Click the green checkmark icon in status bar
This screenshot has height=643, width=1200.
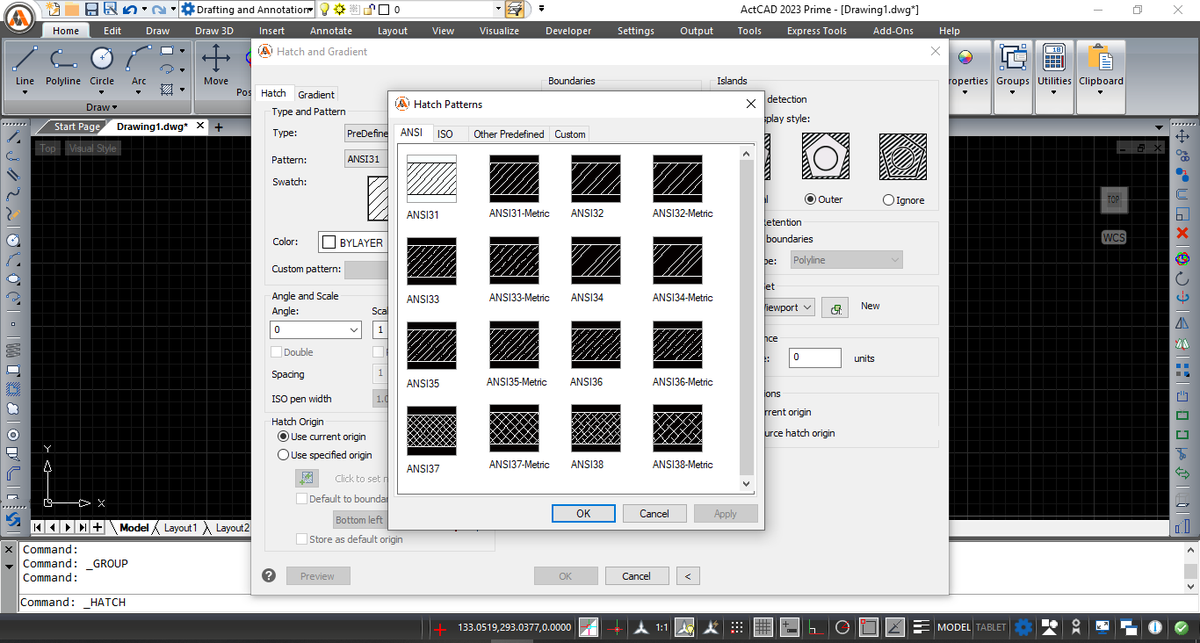click(x=1180, y=627)
